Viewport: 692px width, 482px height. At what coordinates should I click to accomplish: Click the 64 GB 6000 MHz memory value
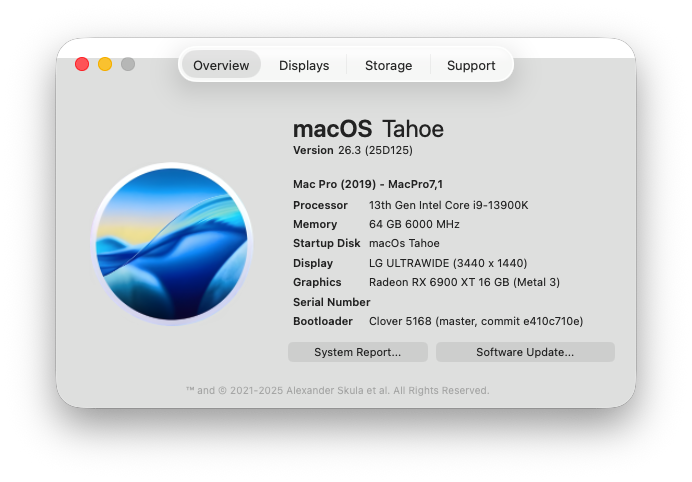click(414, 224)
